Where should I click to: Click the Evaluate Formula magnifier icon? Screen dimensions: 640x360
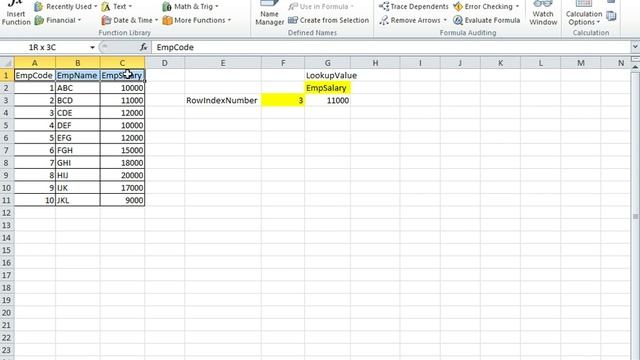[458, 20]
